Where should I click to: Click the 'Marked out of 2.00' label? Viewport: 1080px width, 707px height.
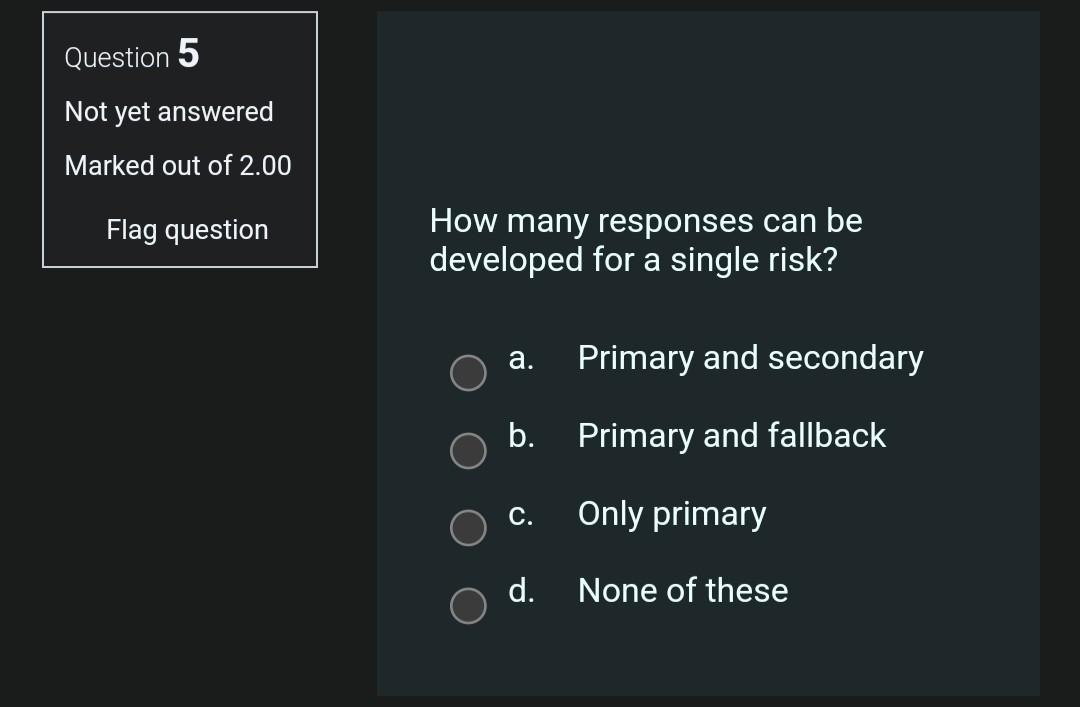[x=177, y=165]
